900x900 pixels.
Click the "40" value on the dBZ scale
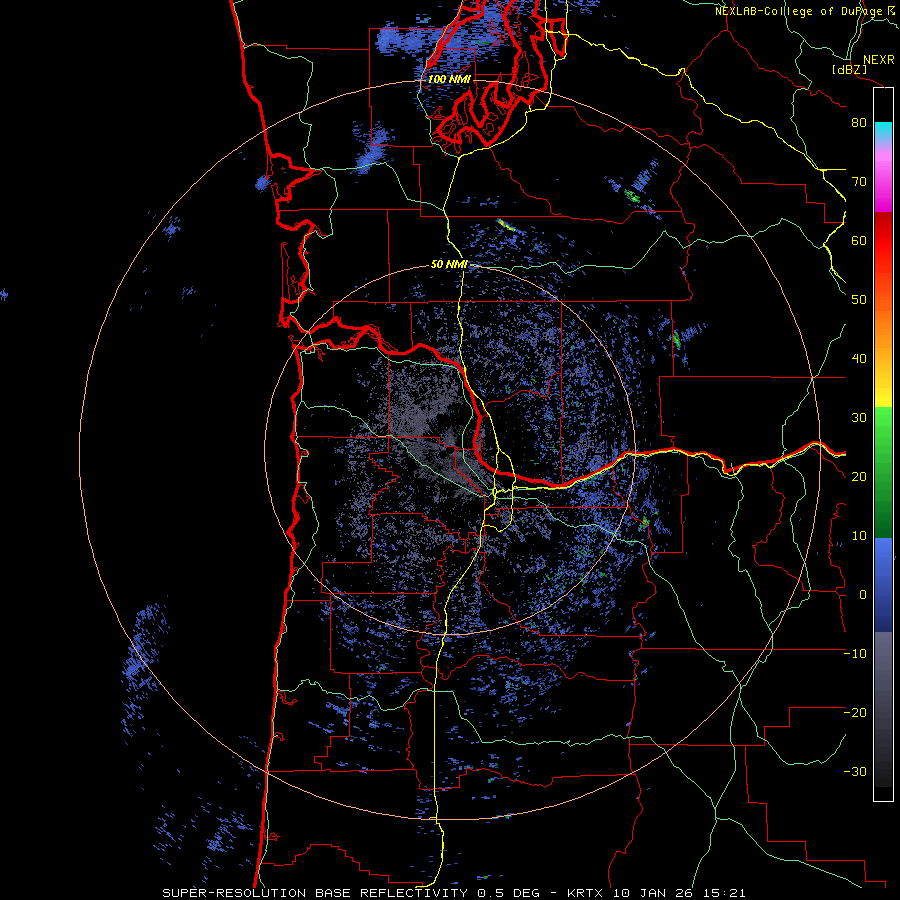pyautogui.click(x=859, y=359)
